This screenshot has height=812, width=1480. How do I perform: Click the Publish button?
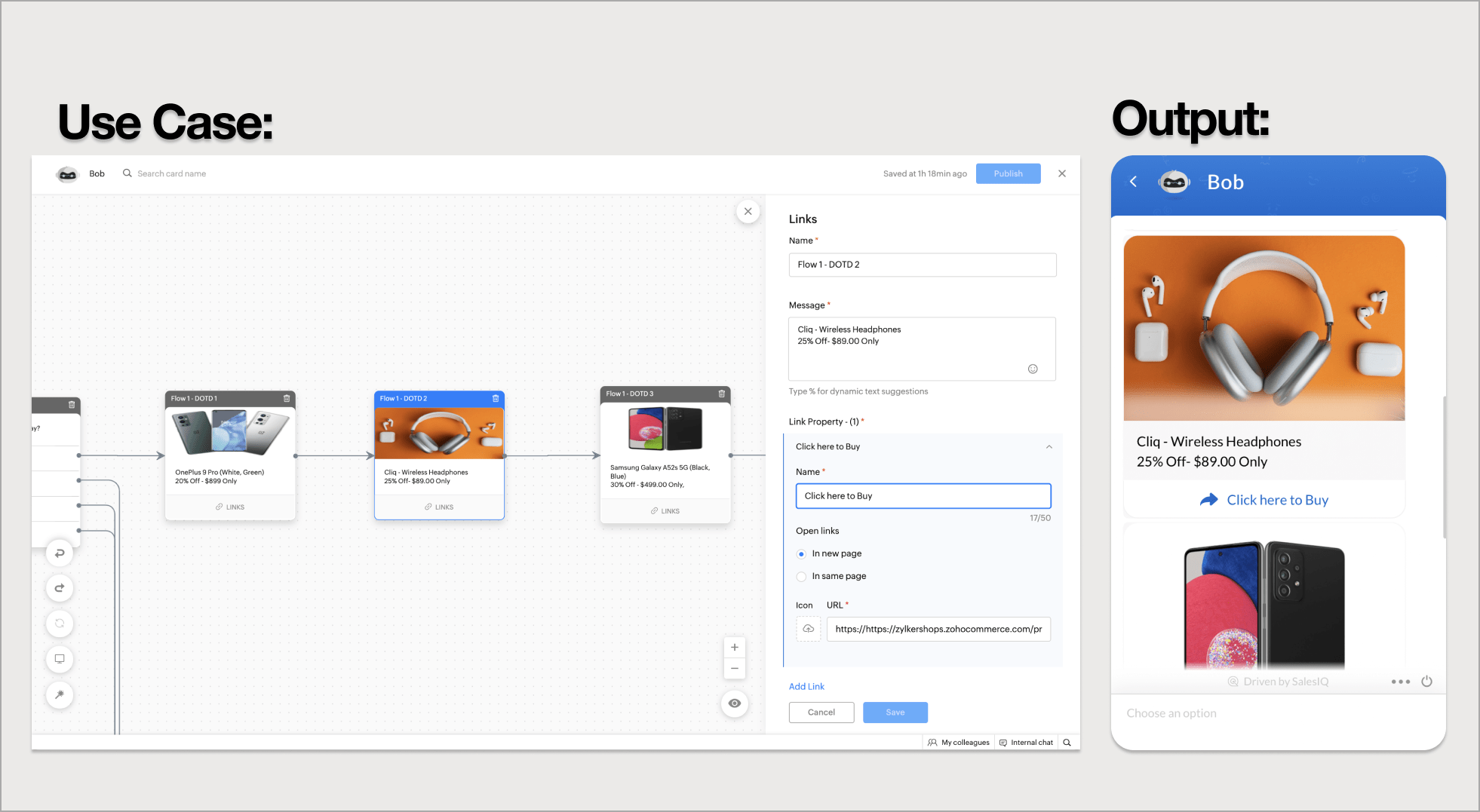pos(1008,173)
